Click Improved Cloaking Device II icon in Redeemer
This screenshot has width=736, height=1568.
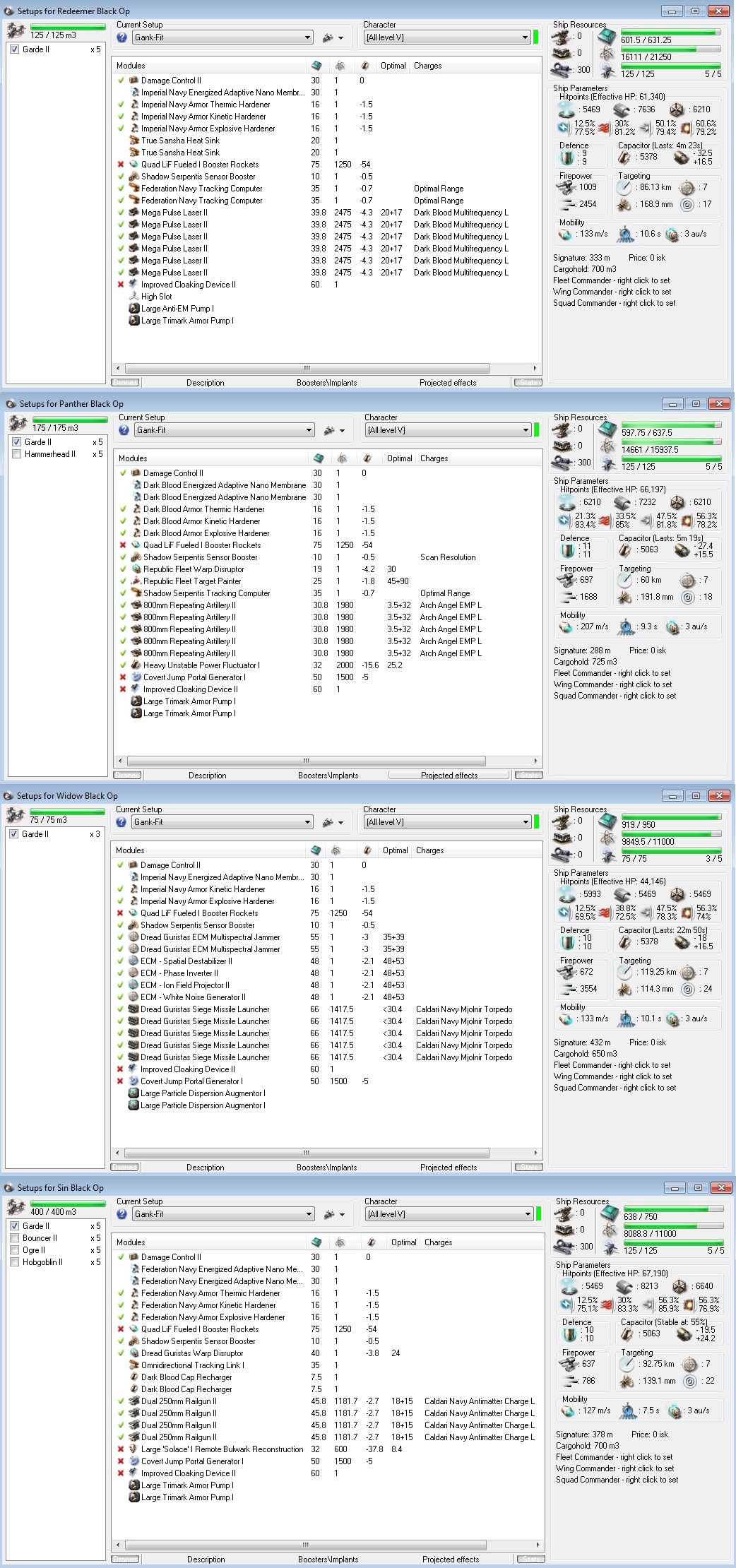[134, 285]
